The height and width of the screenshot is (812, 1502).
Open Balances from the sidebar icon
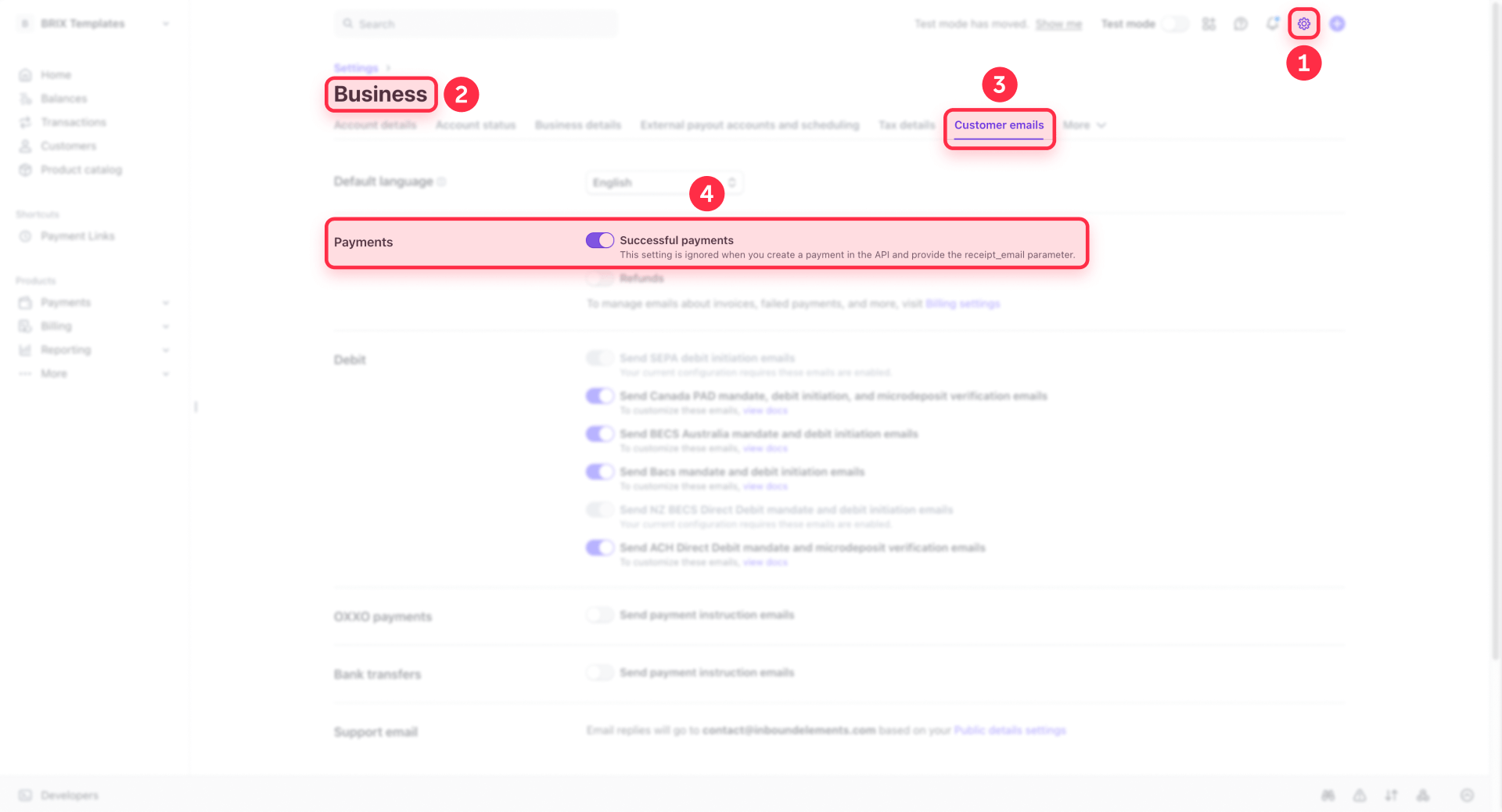pos(26,98)
